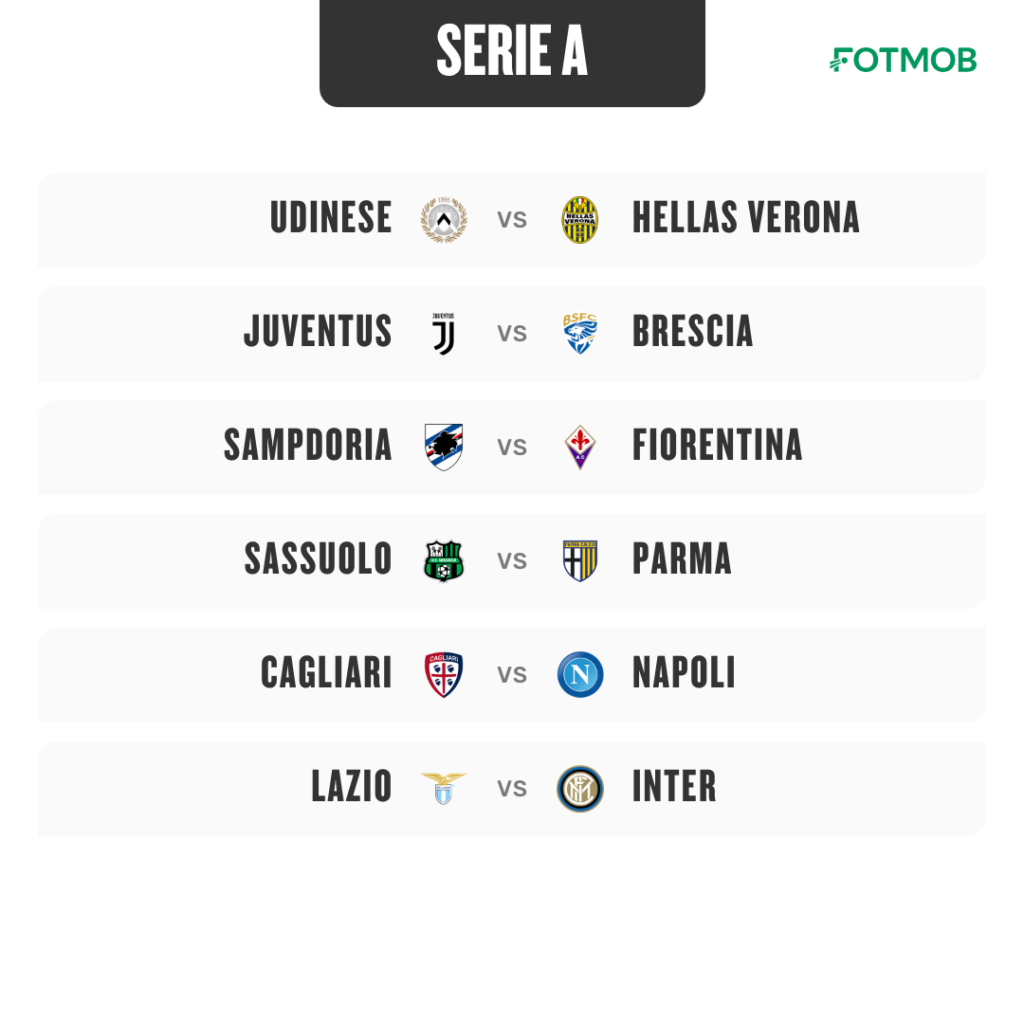This screenshot has width=1024, height=1024.
Task: Select the Lazio eagle crest
Action: tap(444, 788)
